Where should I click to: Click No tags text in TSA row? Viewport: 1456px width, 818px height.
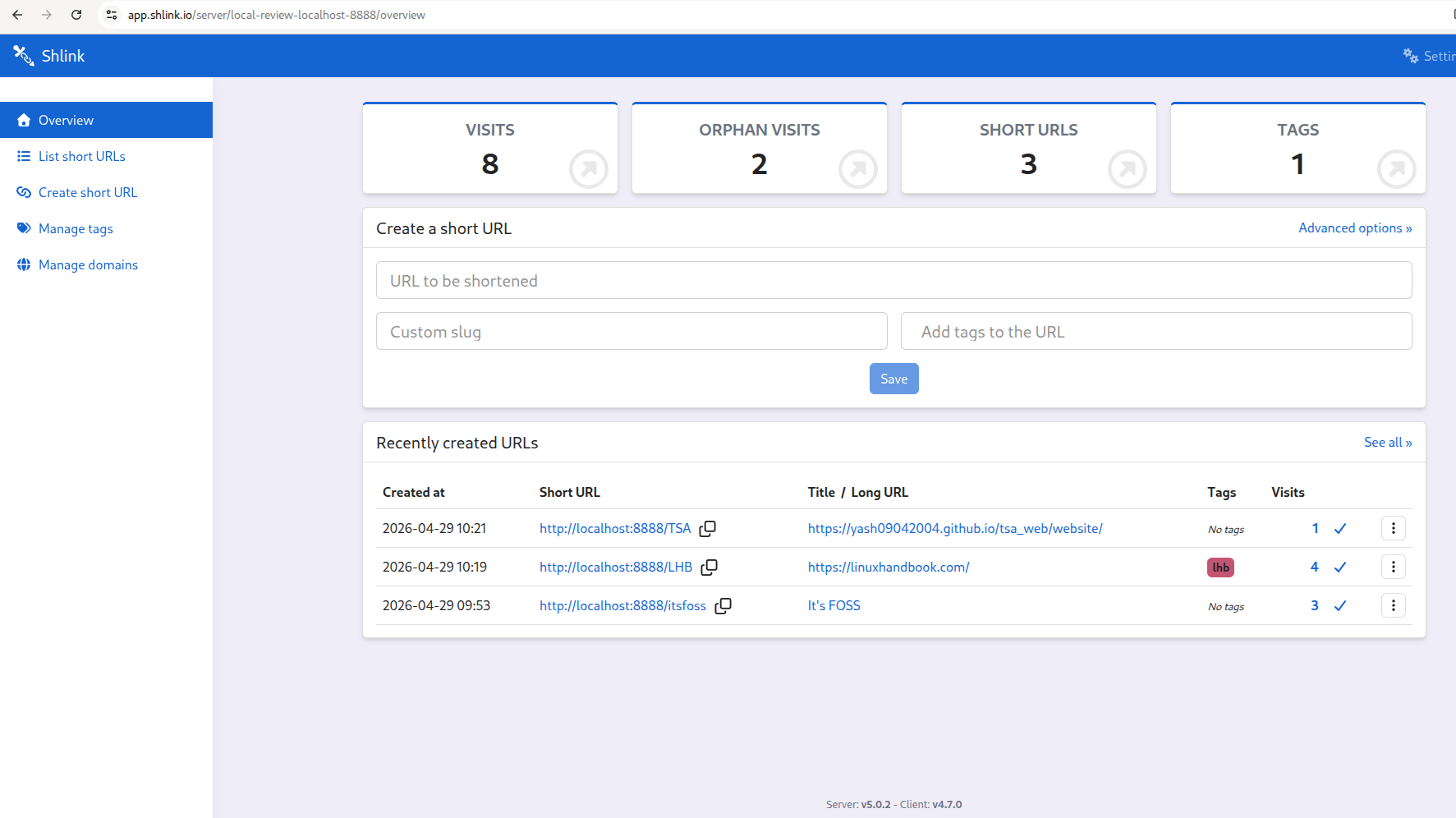pos(1226,530)
